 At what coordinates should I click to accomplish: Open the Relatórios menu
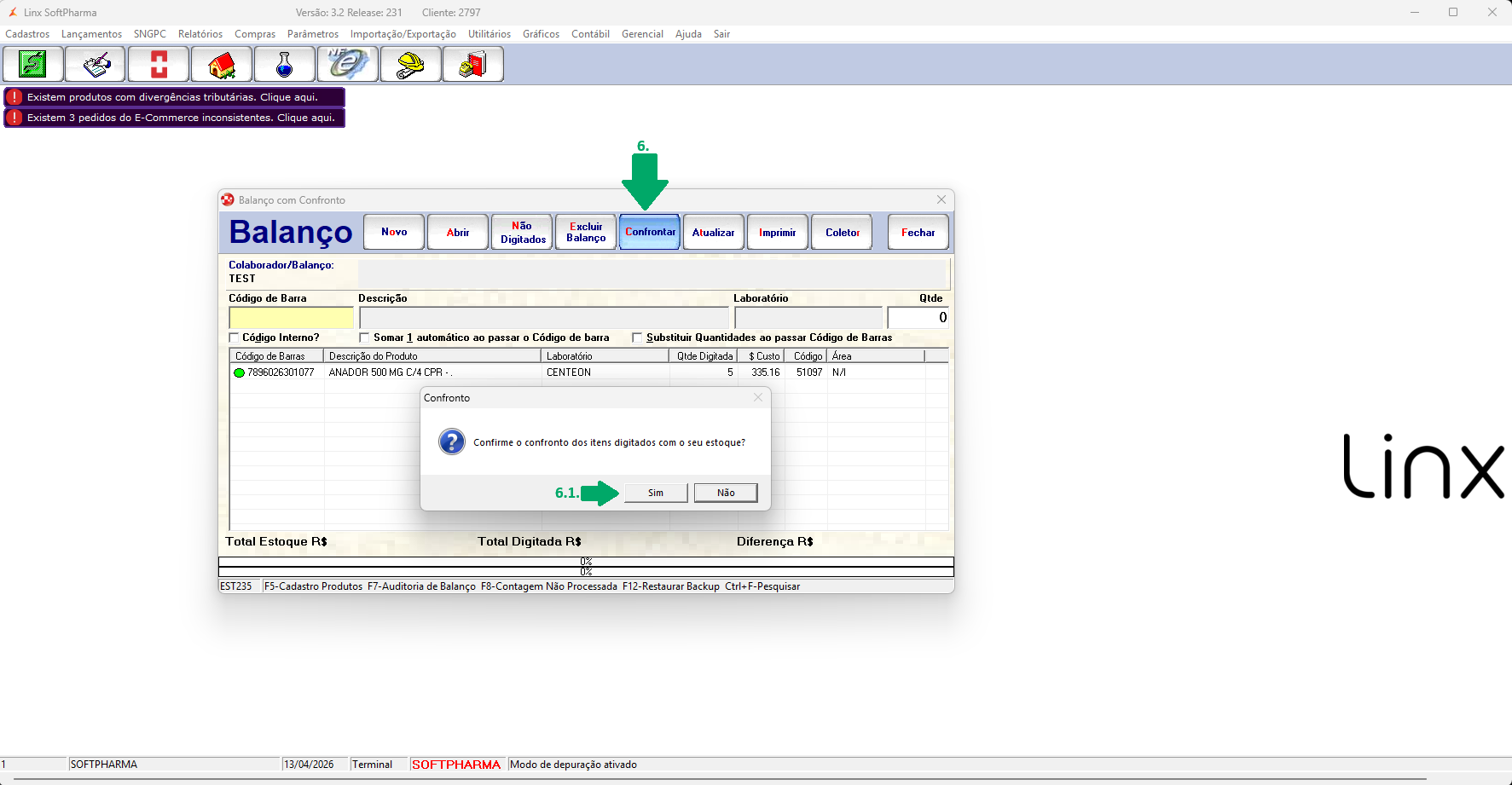click(x=200, y=34)
